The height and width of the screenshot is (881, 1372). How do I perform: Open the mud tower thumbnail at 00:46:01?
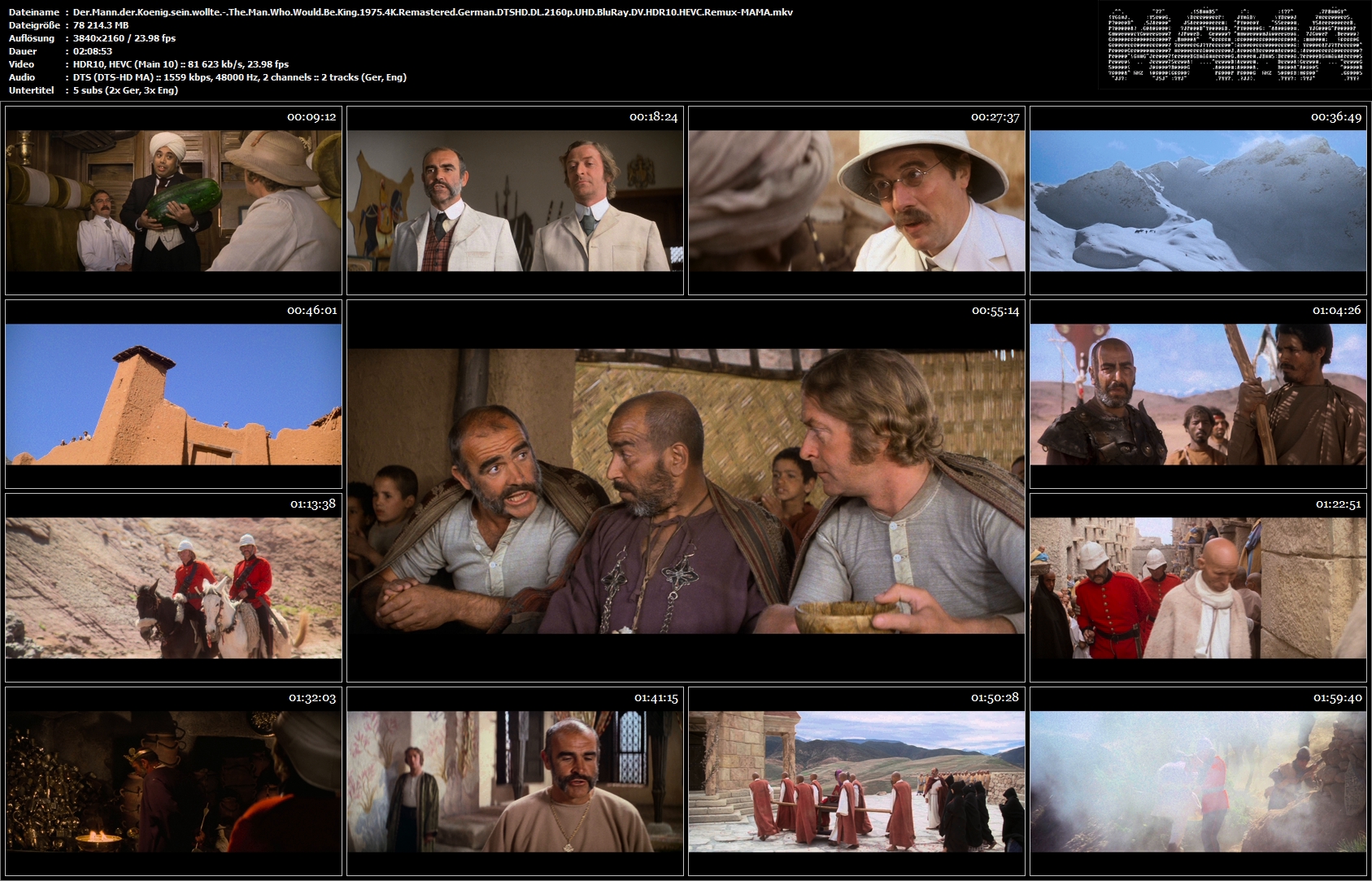tap(173, 394)
